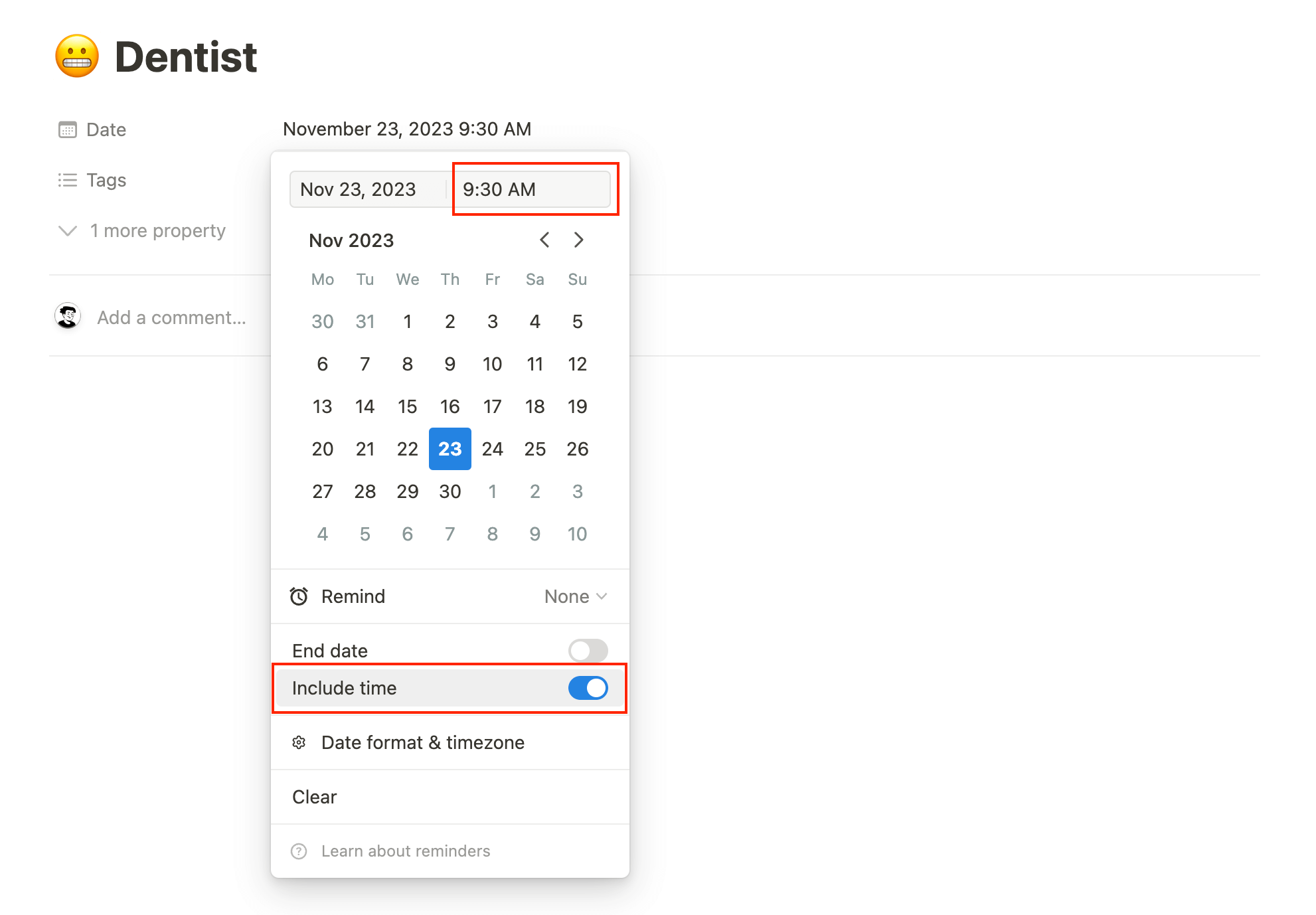Click the list icon beside the Tags property

68,180
